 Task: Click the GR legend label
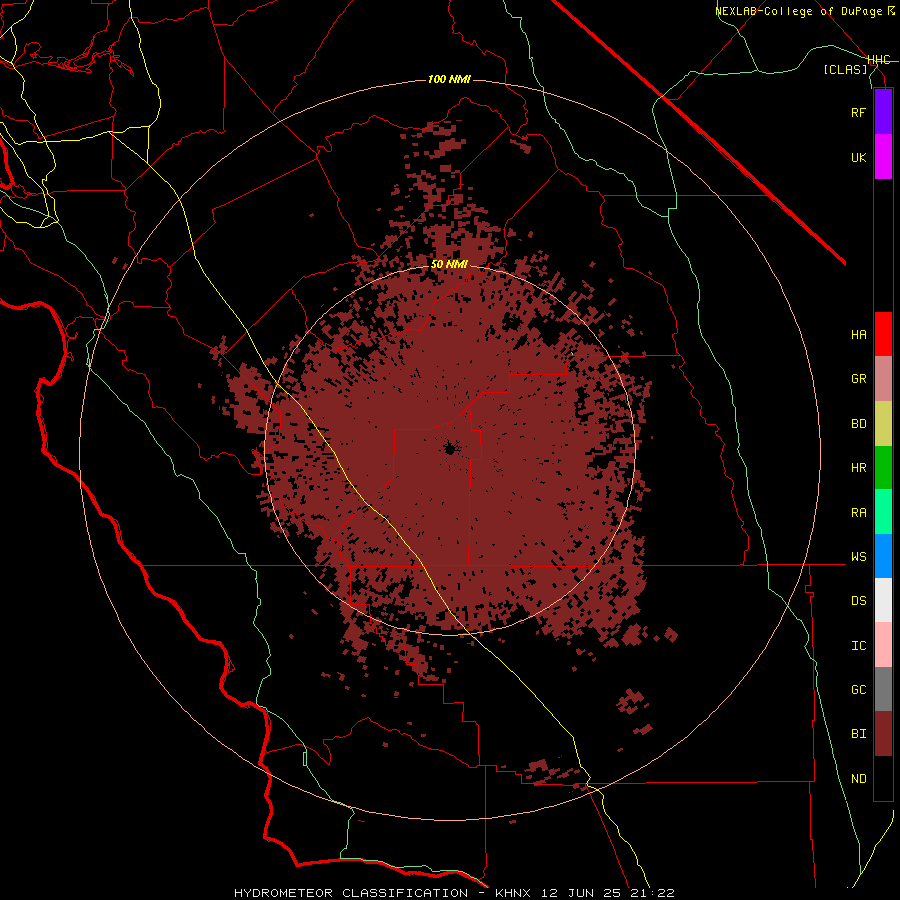(858, 379)
